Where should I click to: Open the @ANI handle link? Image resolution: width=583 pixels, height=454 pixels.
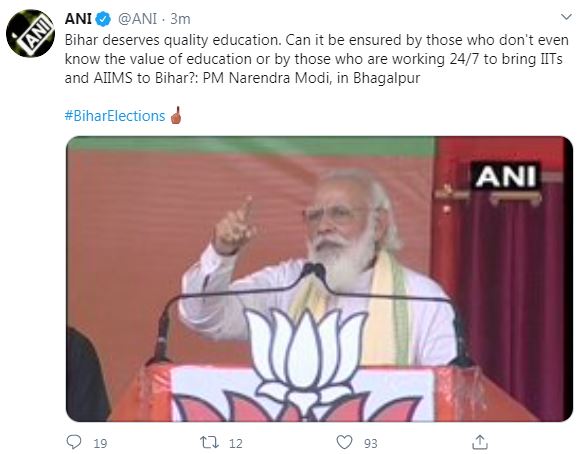[x=138, y=19]
